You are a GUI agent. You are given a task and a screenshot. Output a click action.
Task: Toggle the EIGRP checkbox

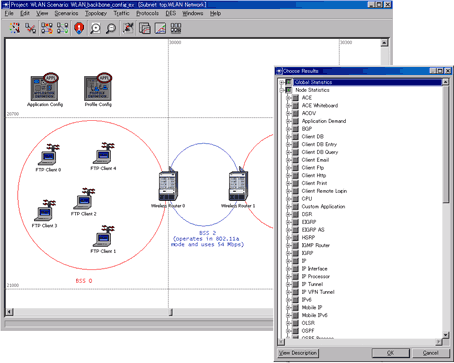coord(295,222)
